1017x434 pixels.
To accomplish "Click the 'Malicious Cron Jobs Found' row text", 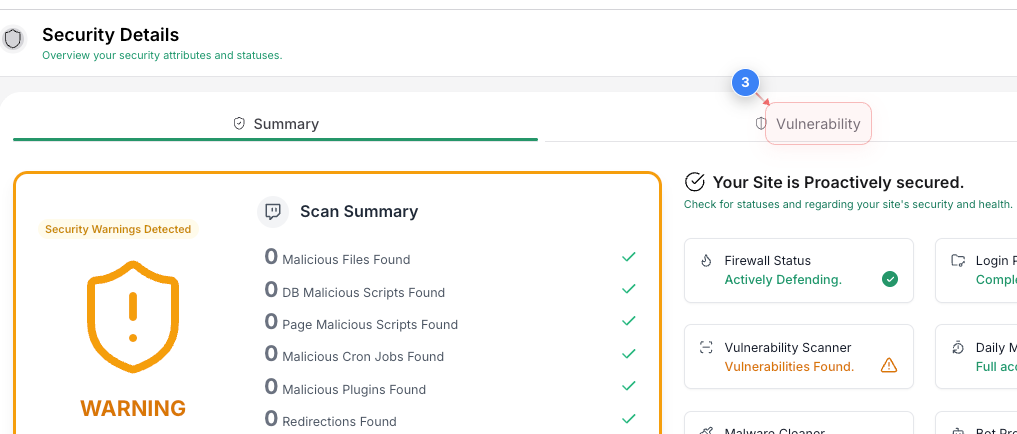I will pyautogui.click(x=363, y=357).
